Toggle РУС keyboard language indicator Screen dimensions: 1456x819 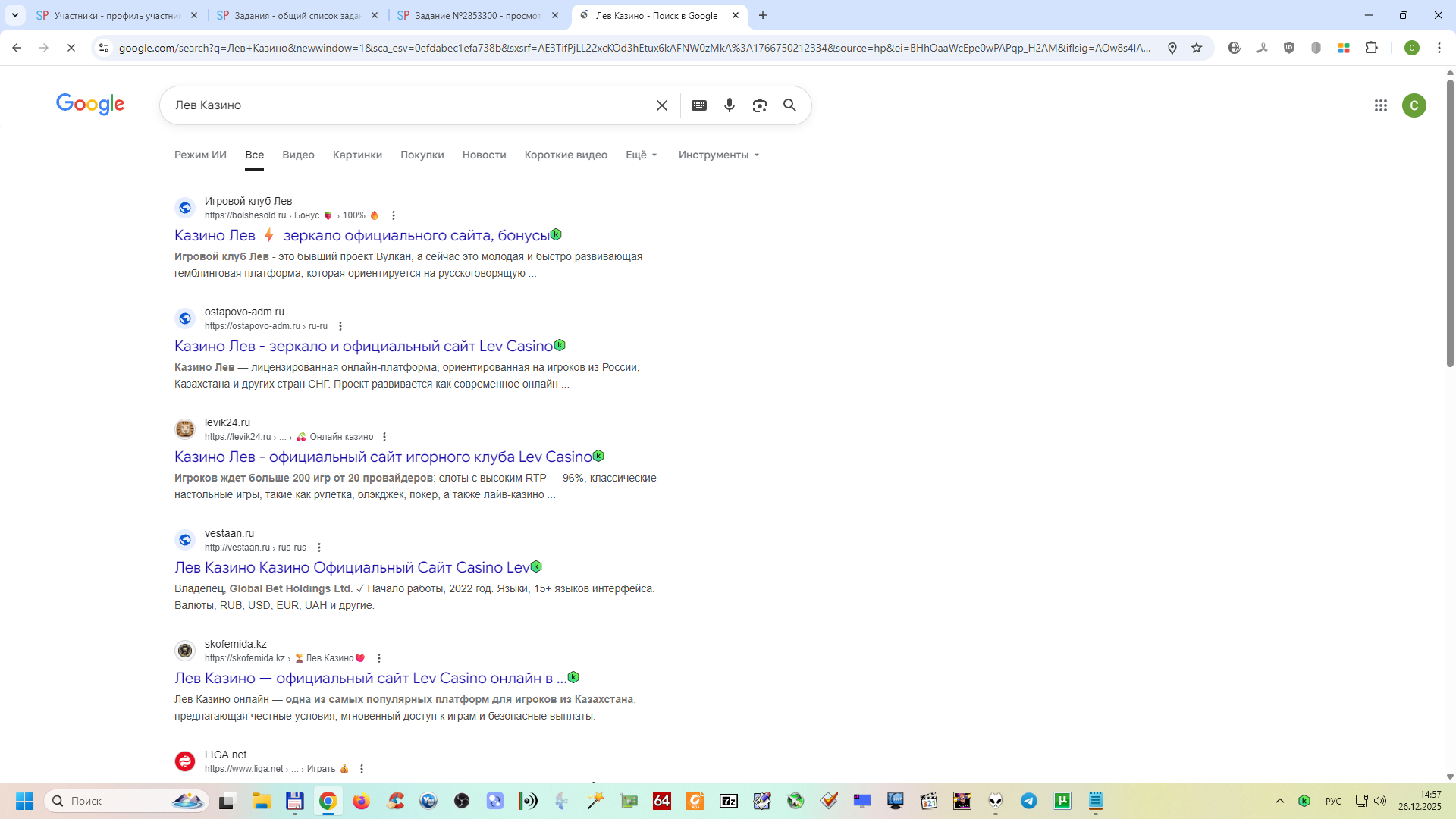tap(1333, 801)
